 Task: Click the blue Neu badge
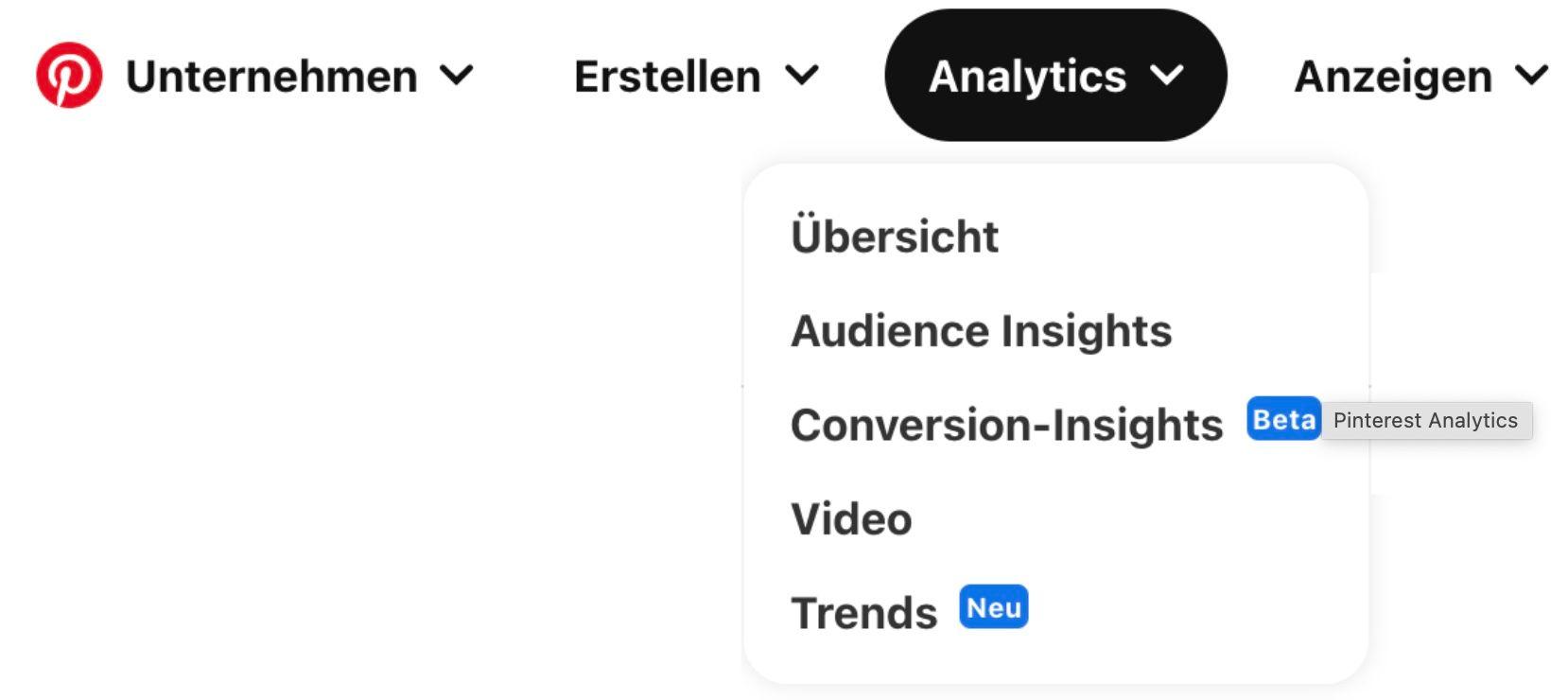pos(994,607)
